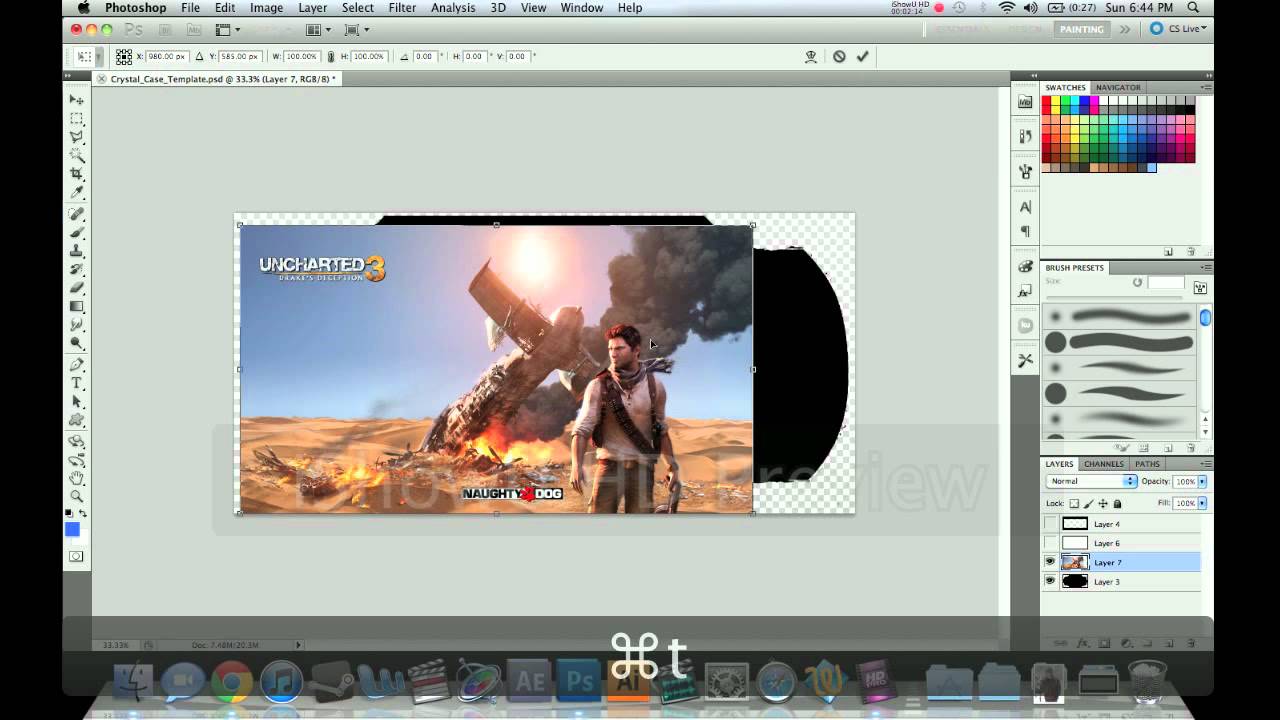1280x720 pixels.
Task: Select the Clone Stamp tool
Action: click(76, 251)
